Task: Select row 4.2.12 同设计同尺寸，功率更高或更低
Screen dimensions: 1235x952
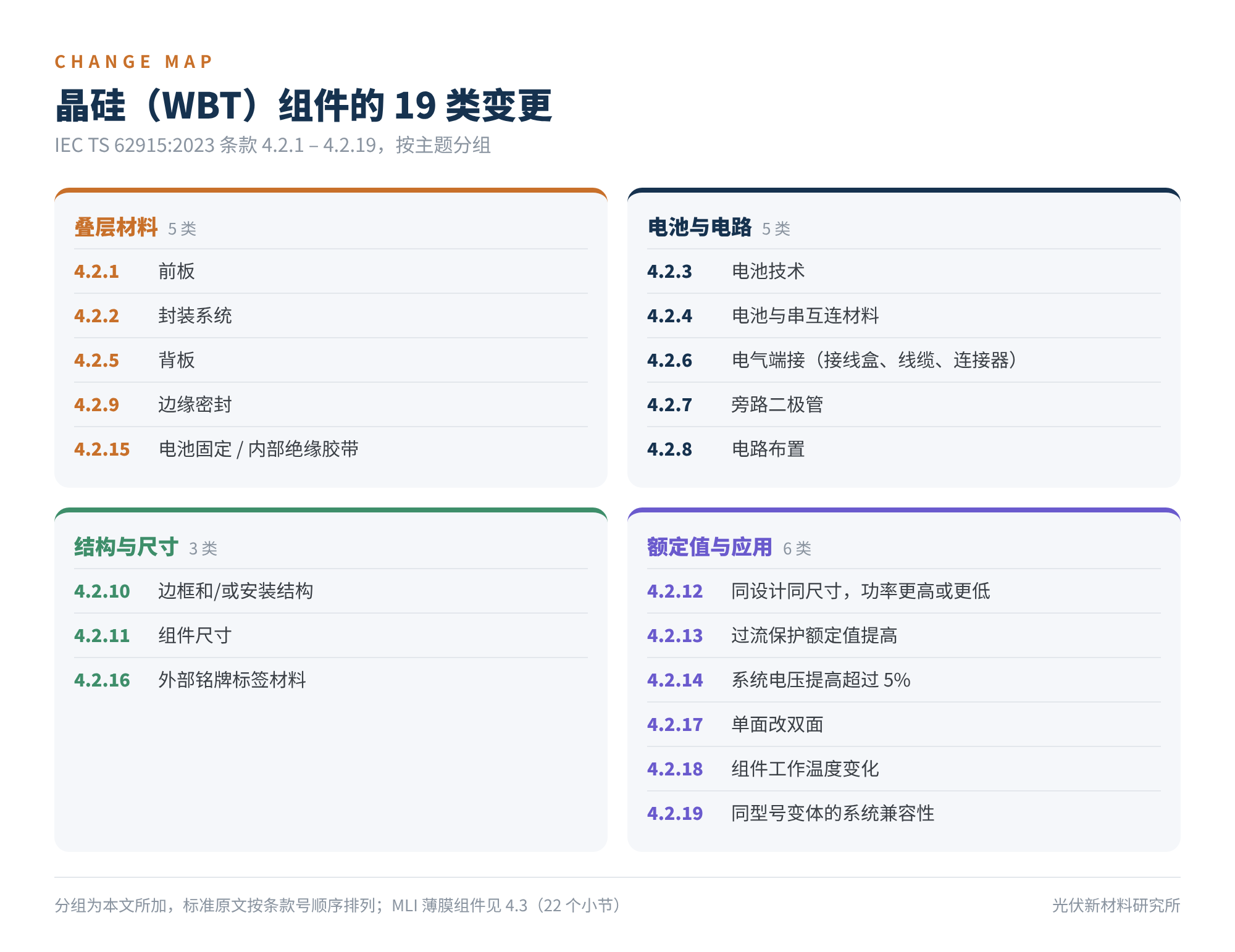Action: [x=904, y=591]
